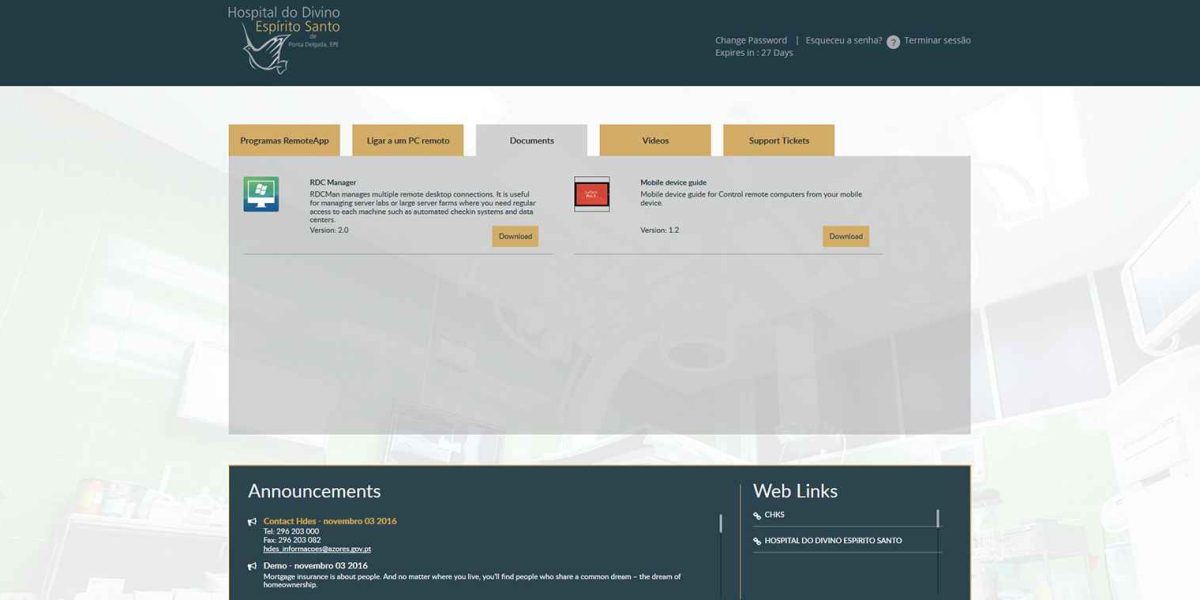Switch to the Ligar a um PC remoto tab

(x=410, y=140)
